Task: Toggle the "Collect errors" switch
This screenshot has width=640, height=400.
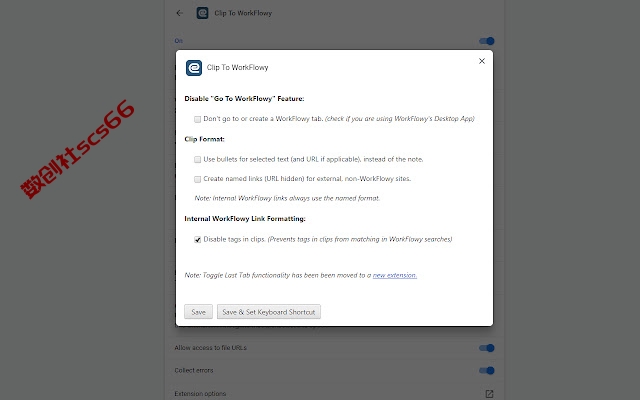Action: [x=487, y=370]
